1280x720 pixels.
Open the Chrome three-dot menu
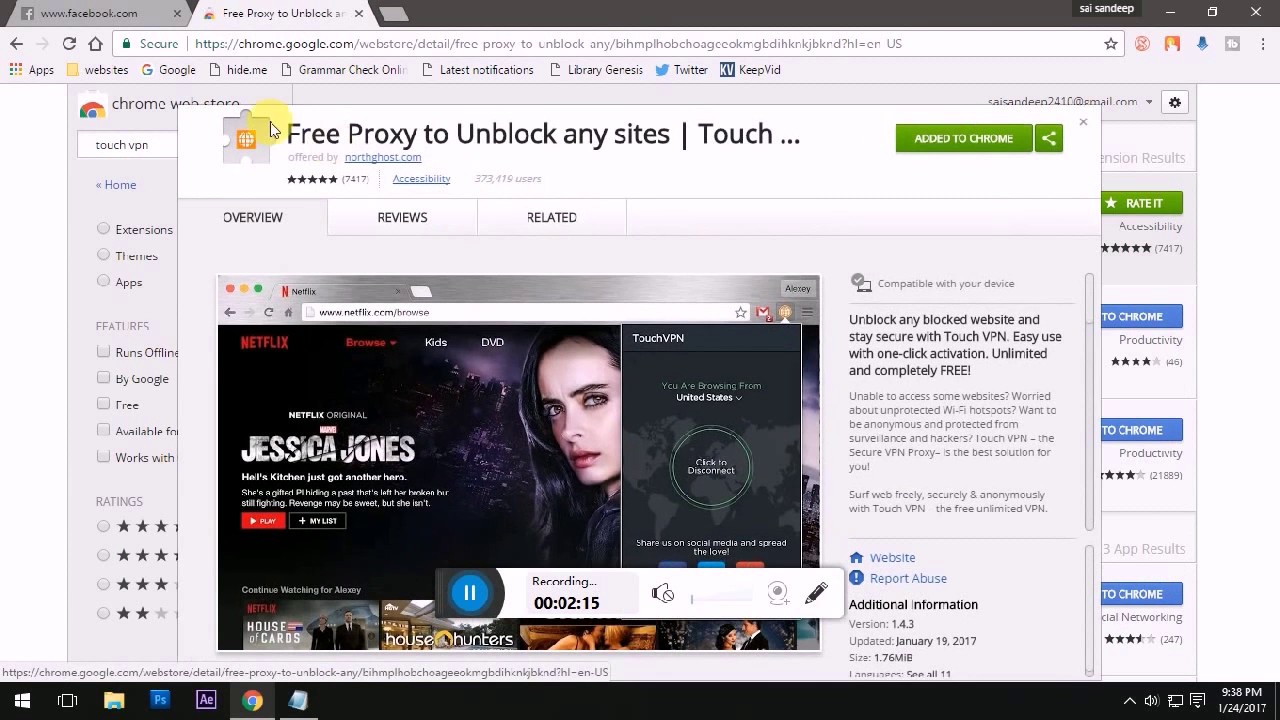pos(1262,43)
